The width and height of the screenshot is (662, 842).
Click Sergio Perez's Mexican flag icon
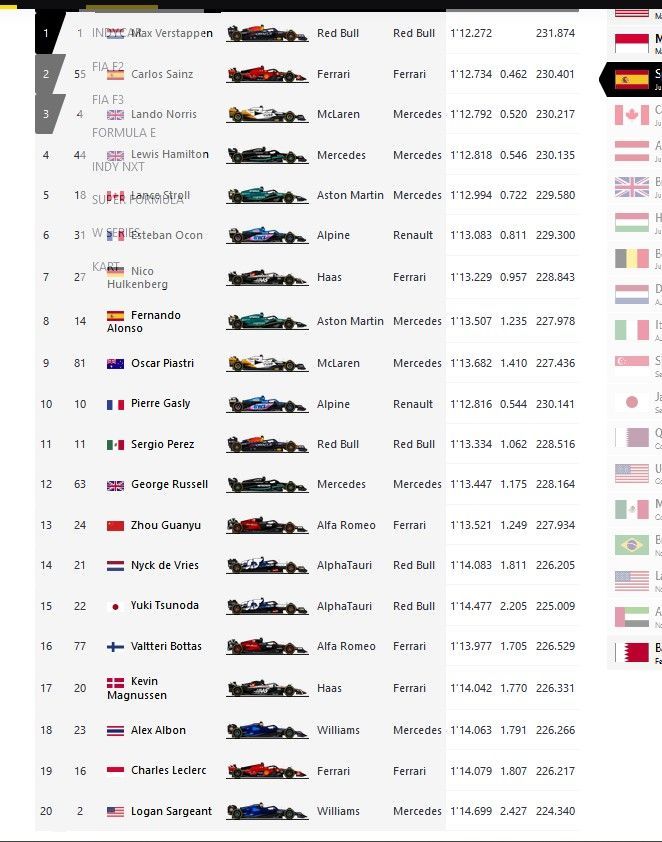coord(116,444)
